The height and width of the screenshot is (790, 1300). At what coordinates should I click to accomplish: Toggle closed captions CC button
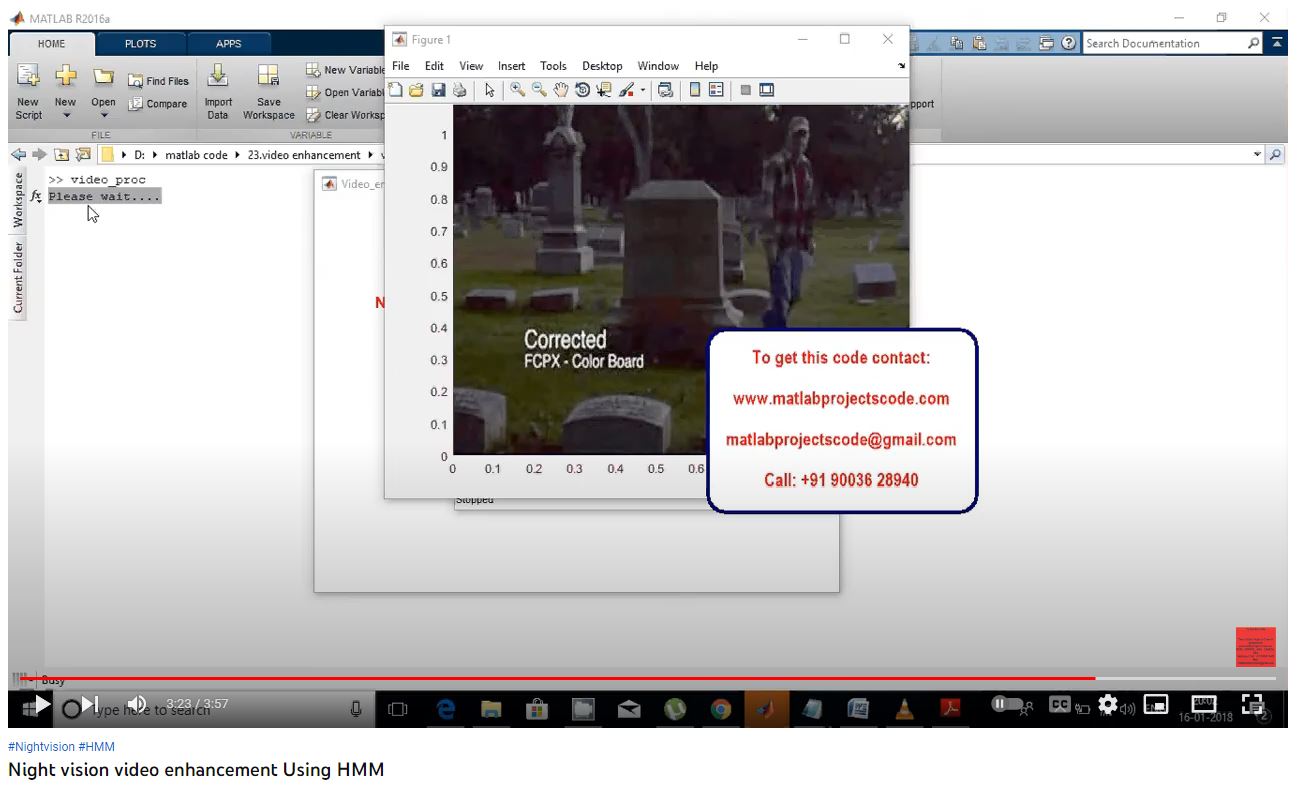(x=1060, y=705)
